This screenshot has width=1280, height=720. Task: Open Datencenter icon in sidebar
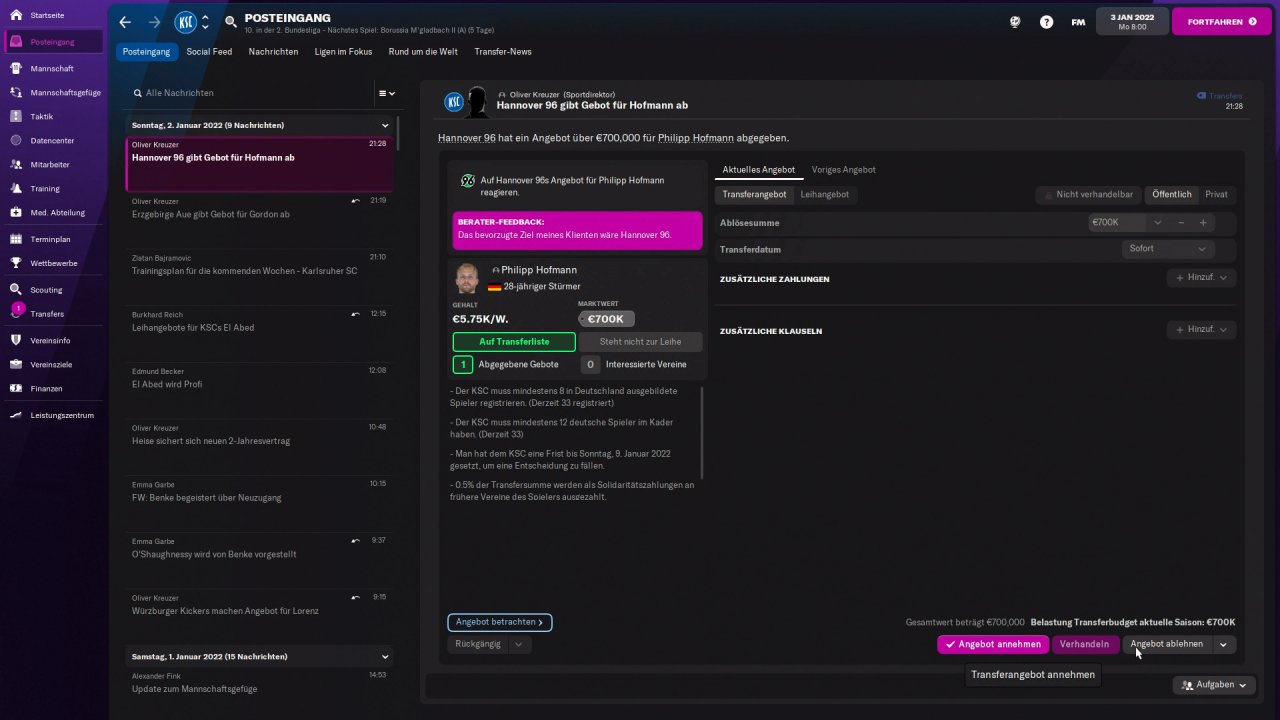click(x=16, y=140)
